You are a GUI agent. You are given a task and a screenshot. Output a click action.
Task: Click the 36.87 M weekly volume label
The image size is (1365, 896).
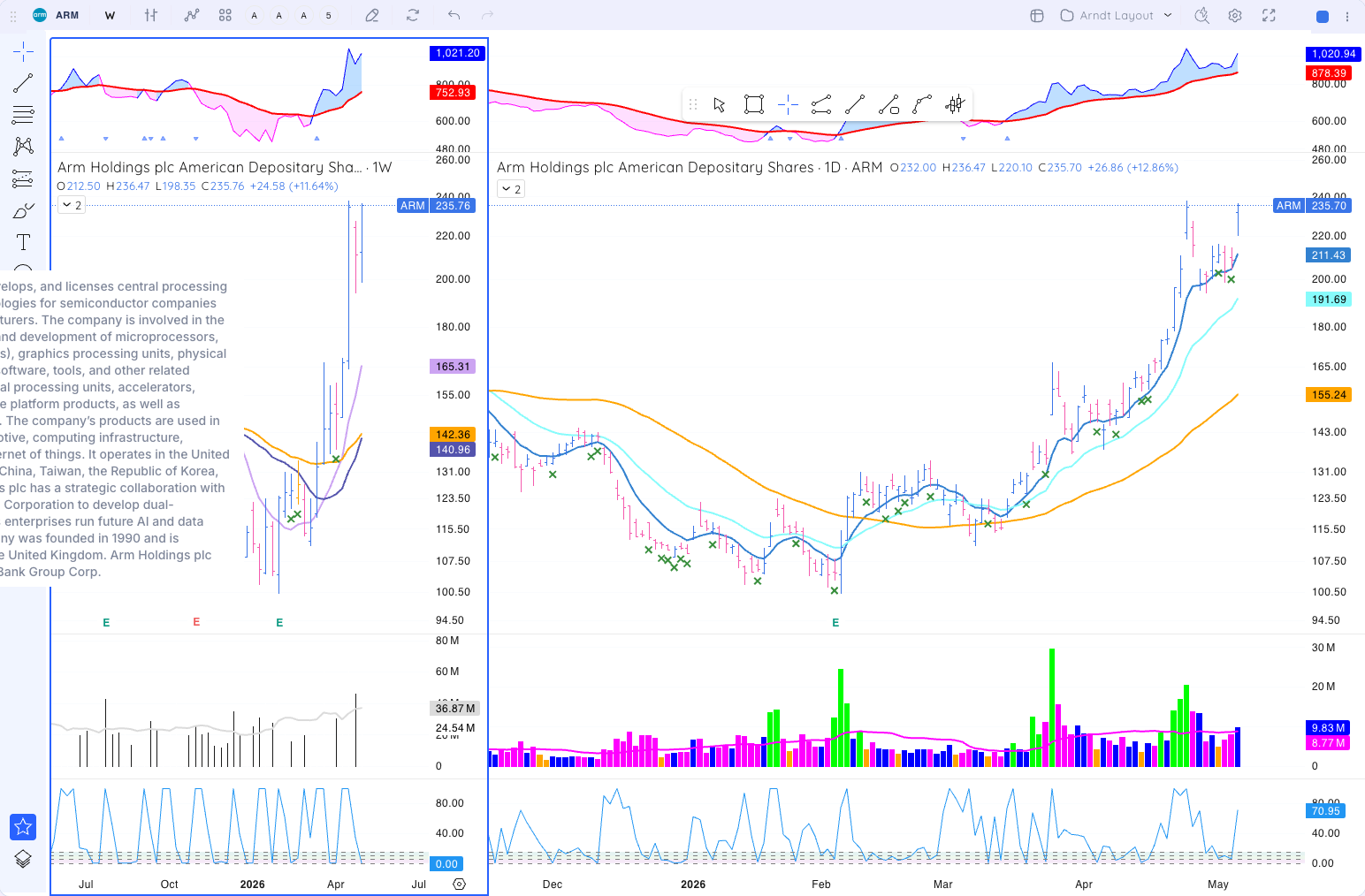pyautogui.click(x=455, y=709)
